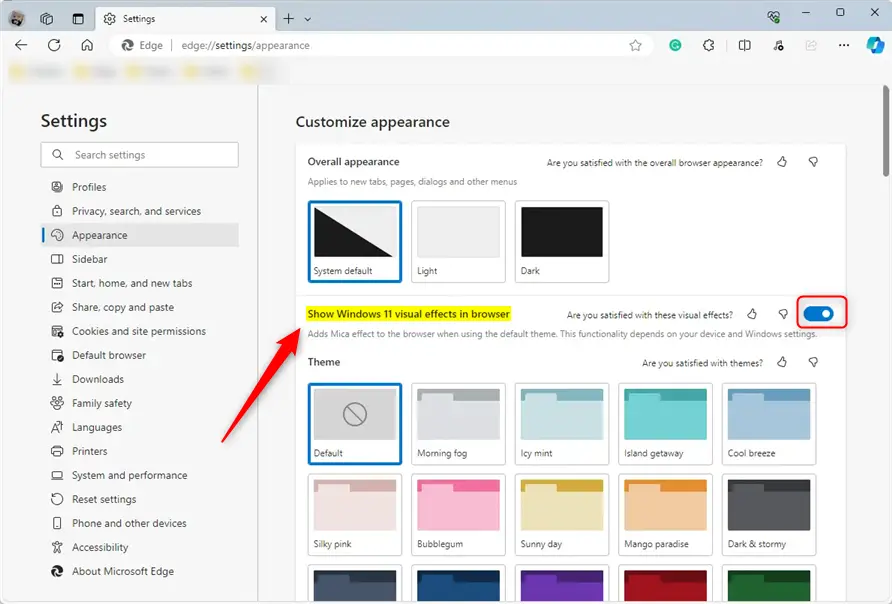Open Family safety settings
892x604 pixels.
[140, 403]
